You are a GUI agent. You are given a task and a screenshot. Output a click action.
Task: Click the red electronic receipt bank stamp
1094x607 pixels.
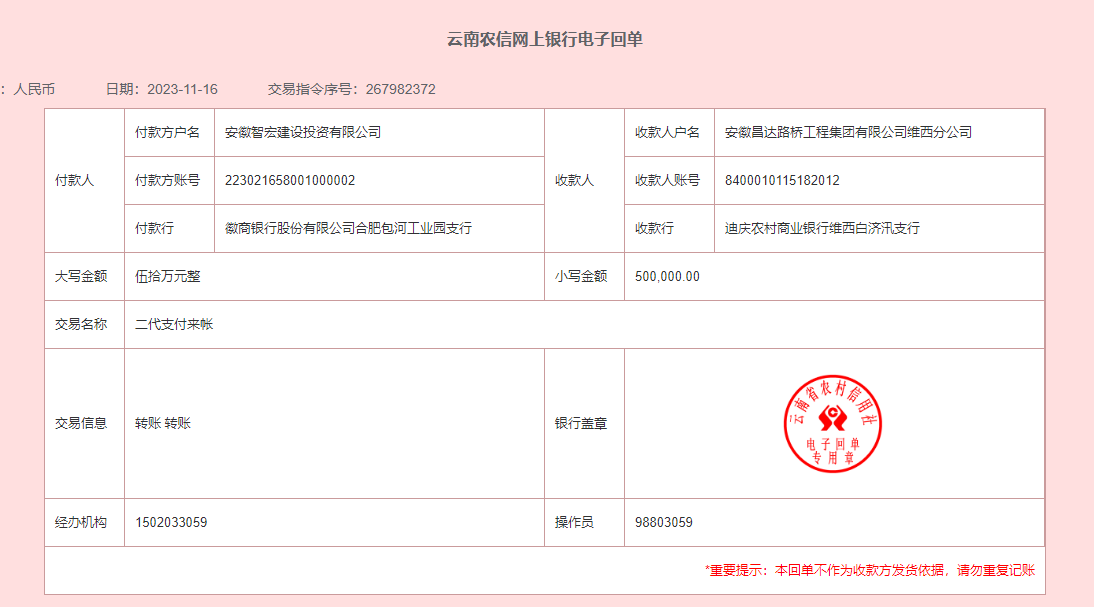832,423
